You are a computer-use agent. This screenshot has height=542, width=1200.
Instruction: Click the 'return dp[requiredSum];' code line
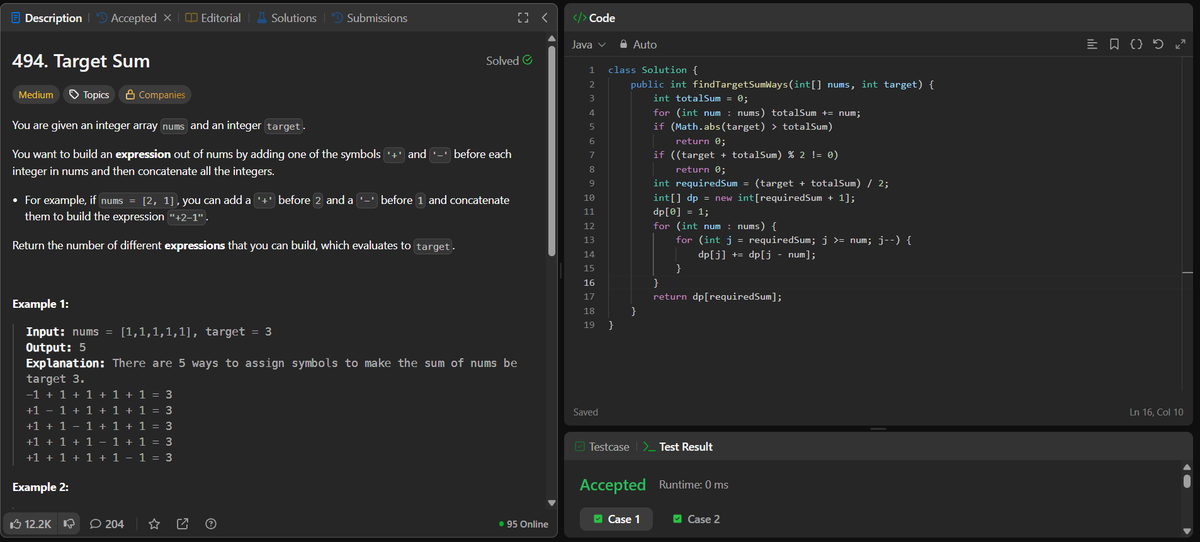tap(717, 297)
